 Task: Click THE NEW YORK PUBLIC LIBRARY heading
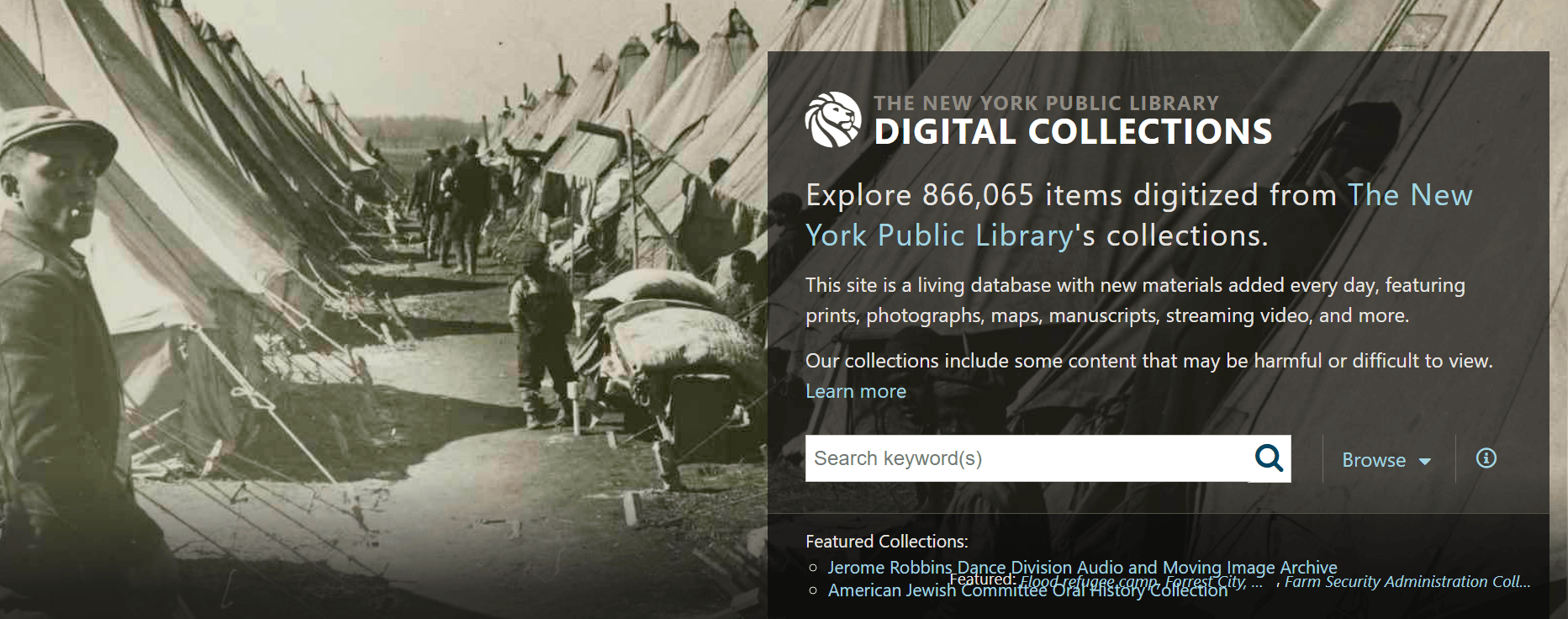pos(1046,103)
